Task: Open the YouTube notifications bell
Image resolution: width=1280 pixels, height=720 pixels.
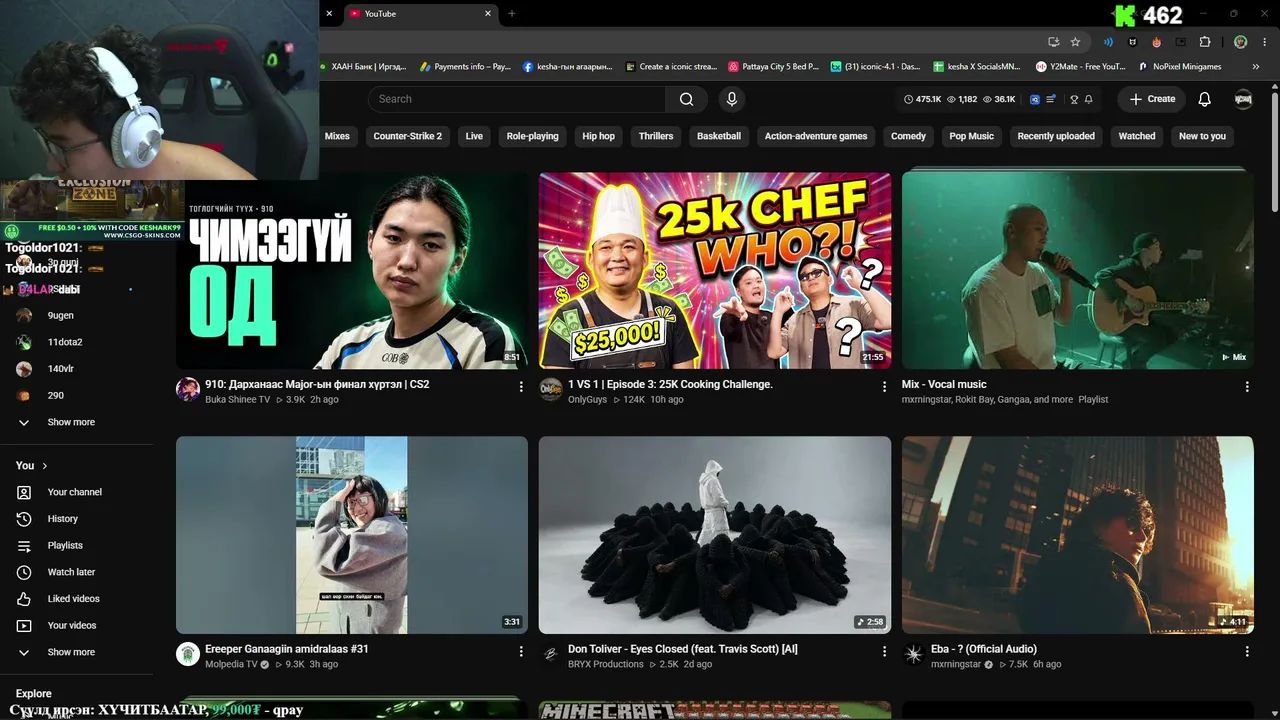Action: click(x=1204, y=99)
